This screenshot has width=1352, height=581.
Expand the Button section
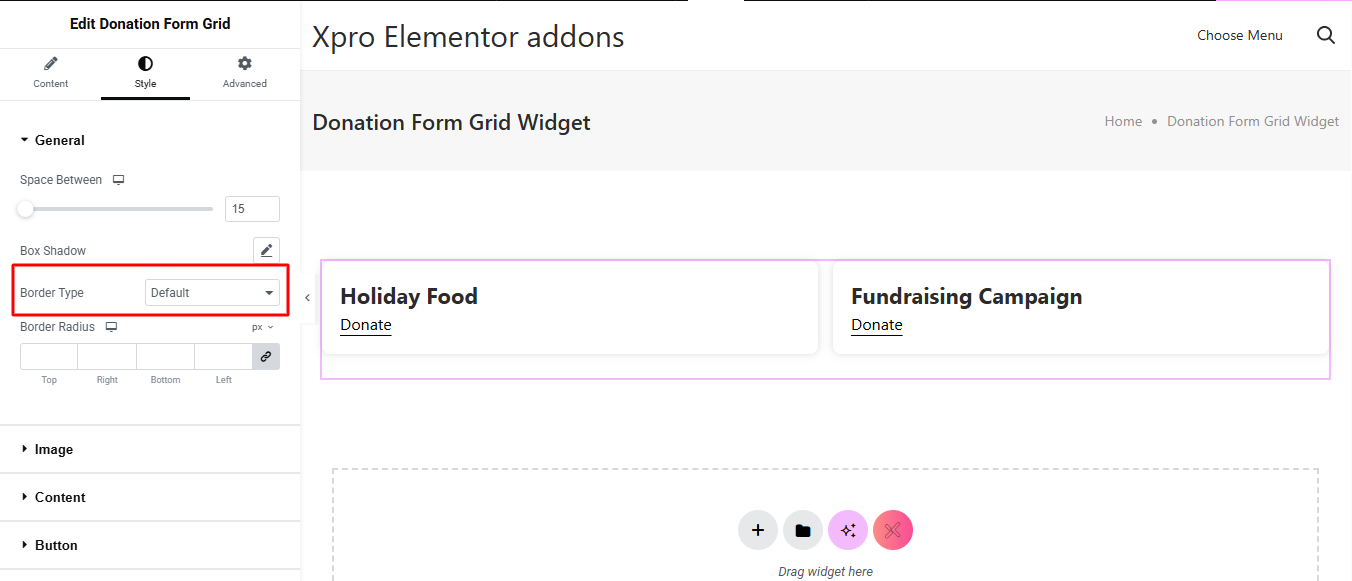[x=55, y=546]
